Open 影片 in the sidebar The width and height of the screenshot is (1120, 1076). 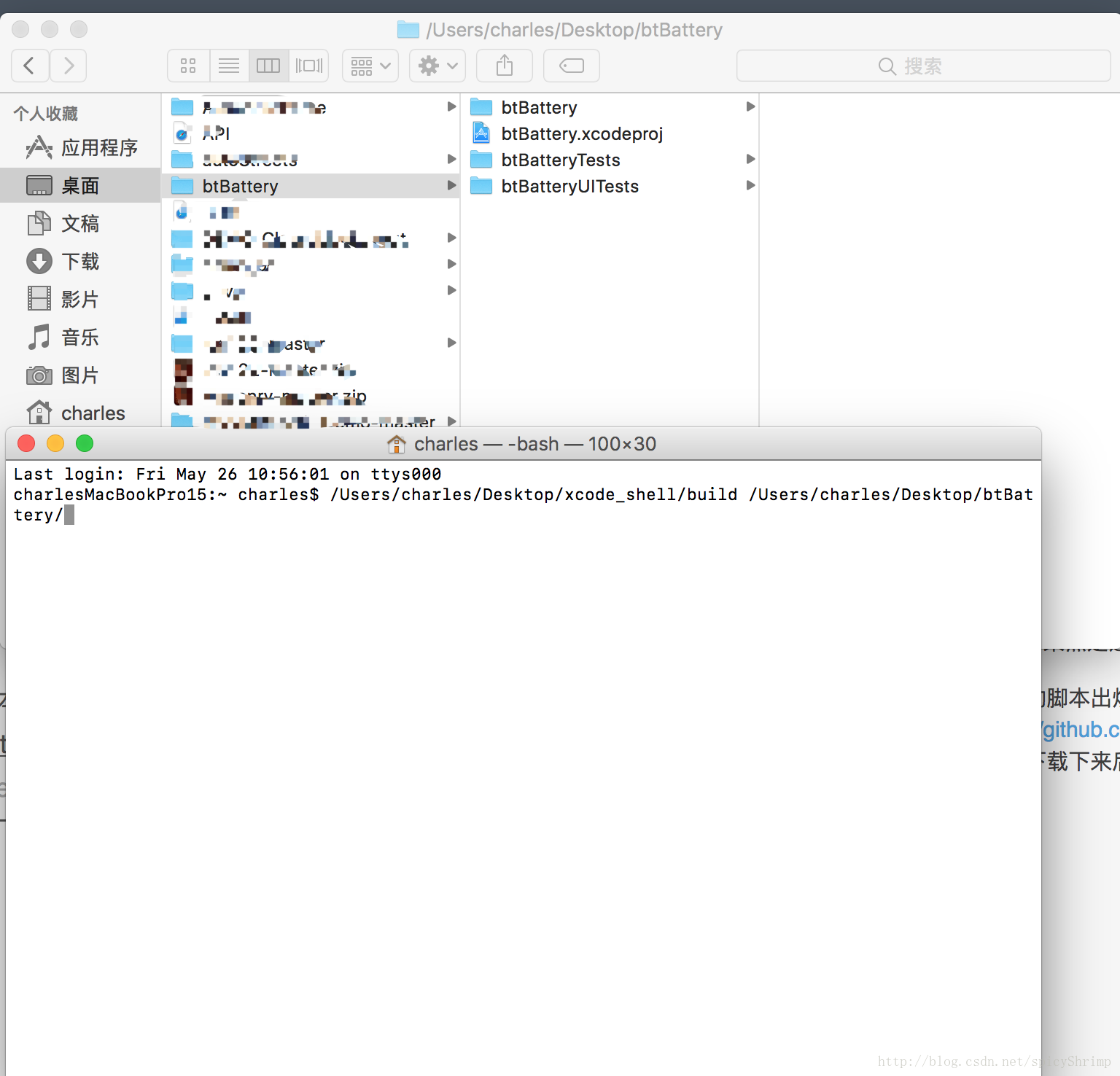[x=80, y=300]
